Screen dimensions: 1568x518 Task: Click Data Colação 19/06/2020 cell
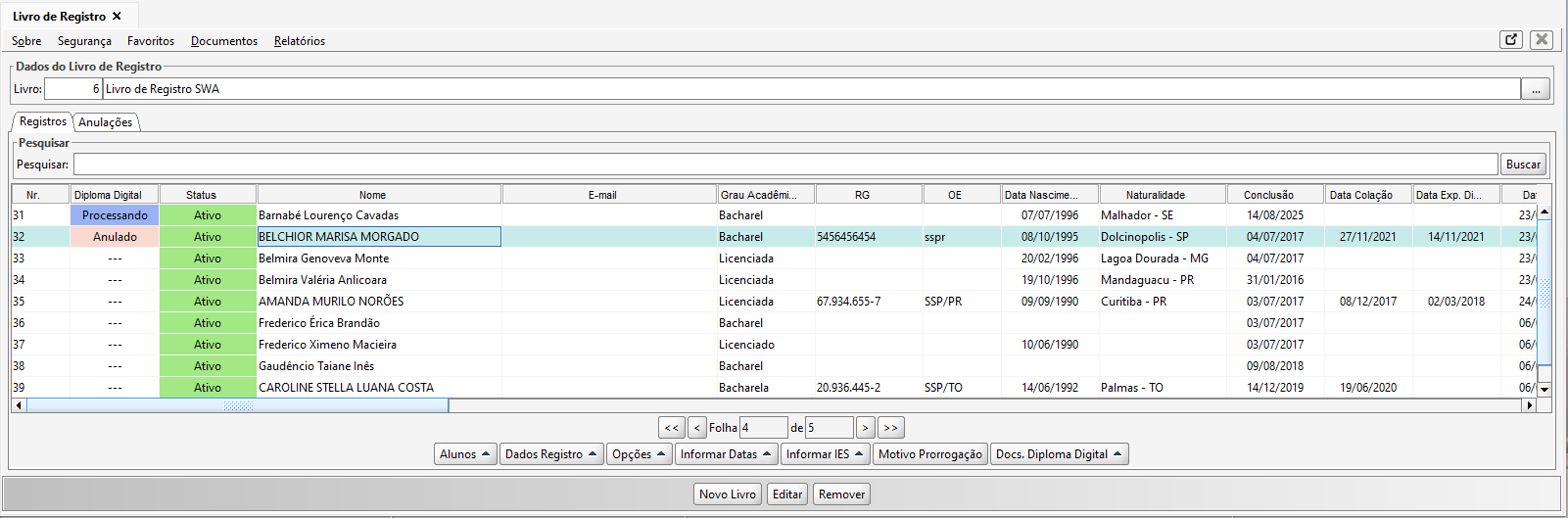(x=1368, y=388)
